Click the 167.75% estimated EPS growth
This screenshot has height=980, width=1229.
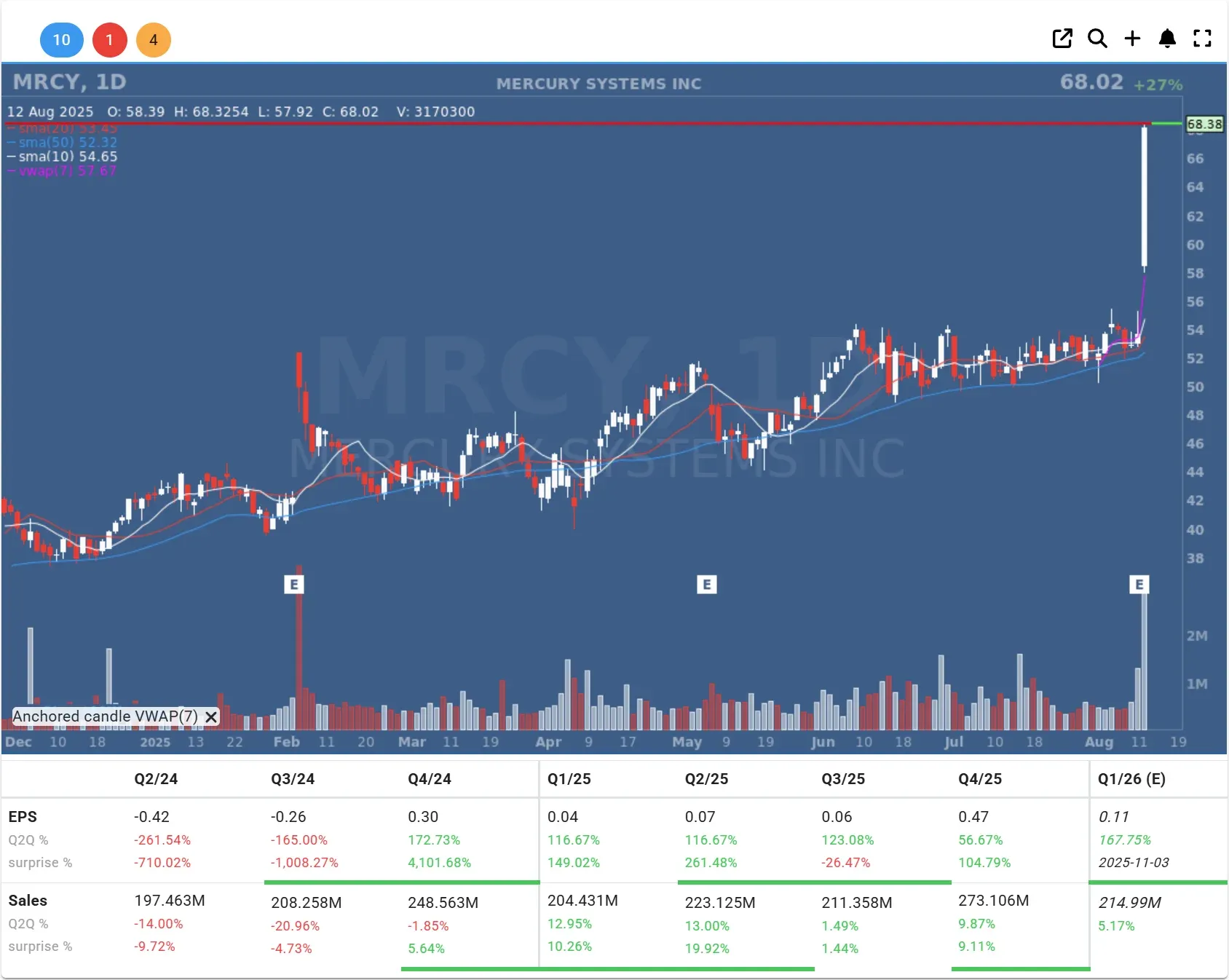[1124, 840]
